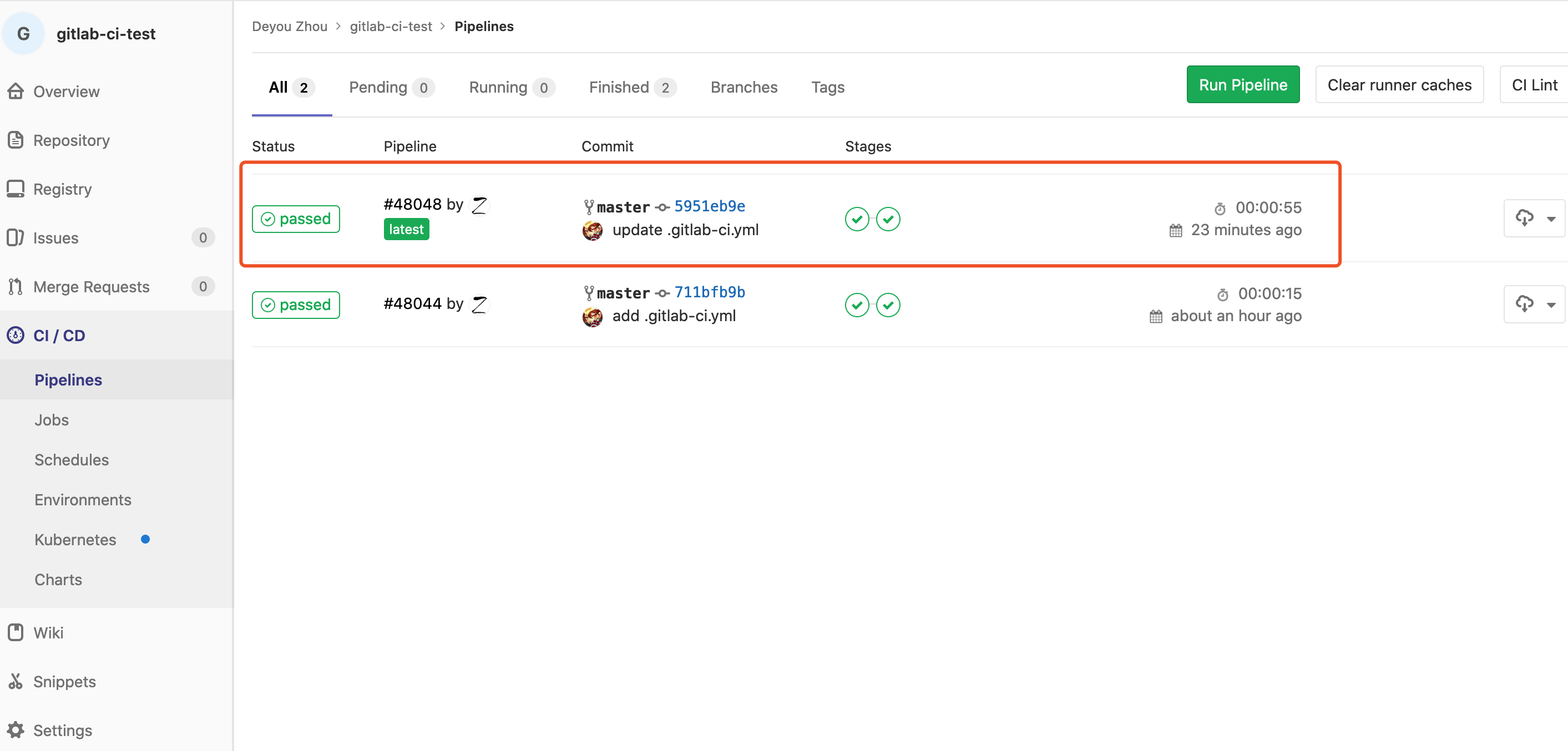Open commit link 5951eb9e
The height and width of the screenshot is (751, 1568).
[x=709, y=206]
